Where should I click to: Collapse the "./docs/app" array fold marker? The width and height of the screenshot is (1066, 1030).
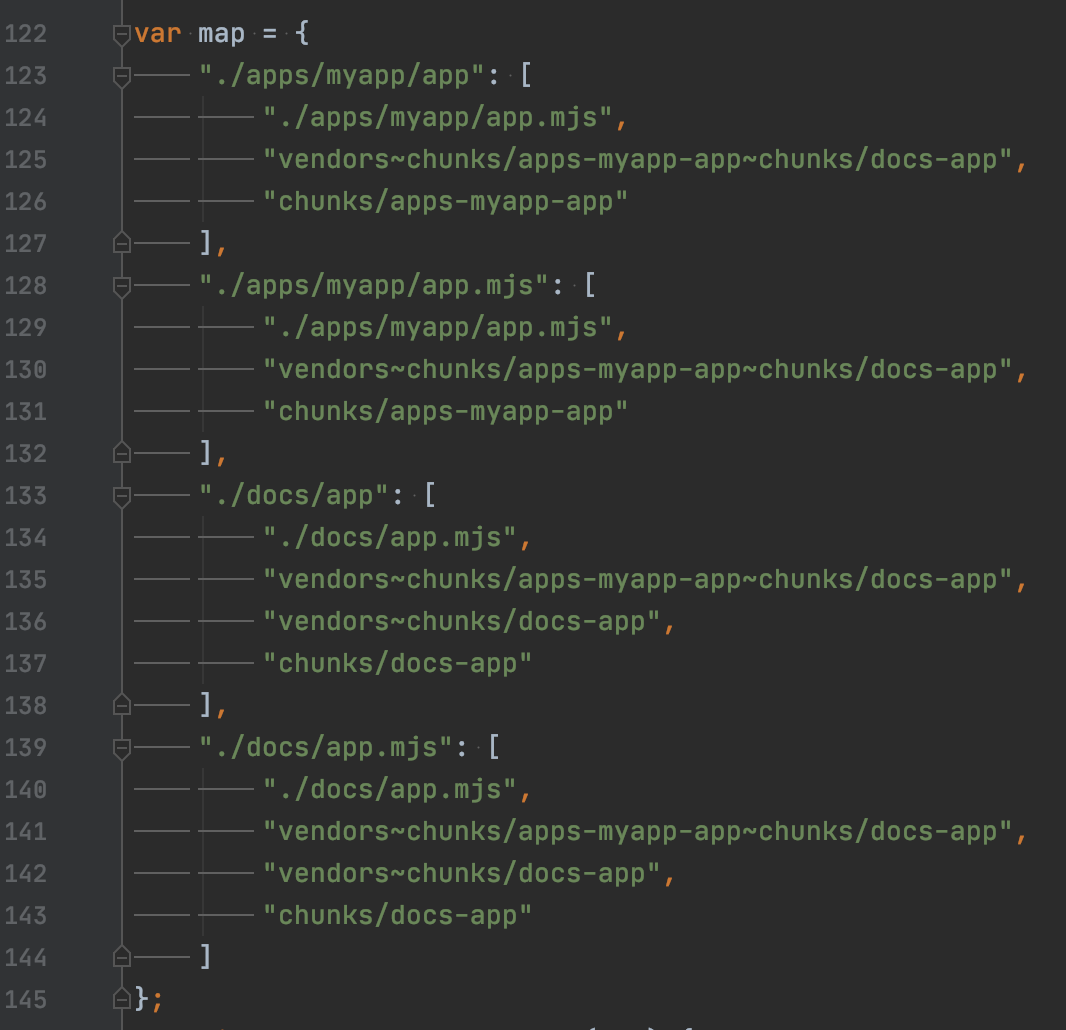coord(122,497)
